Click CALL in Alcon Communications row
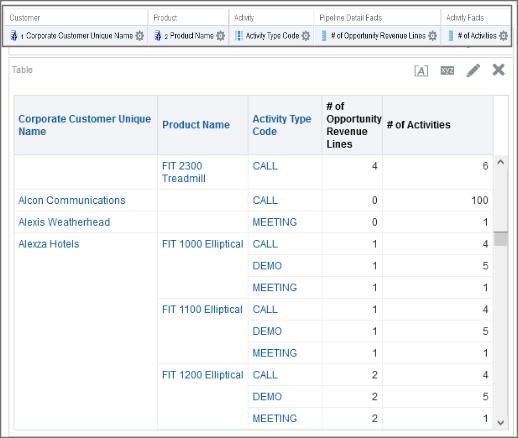Viewport: 518px width, 438px height. 265,200
